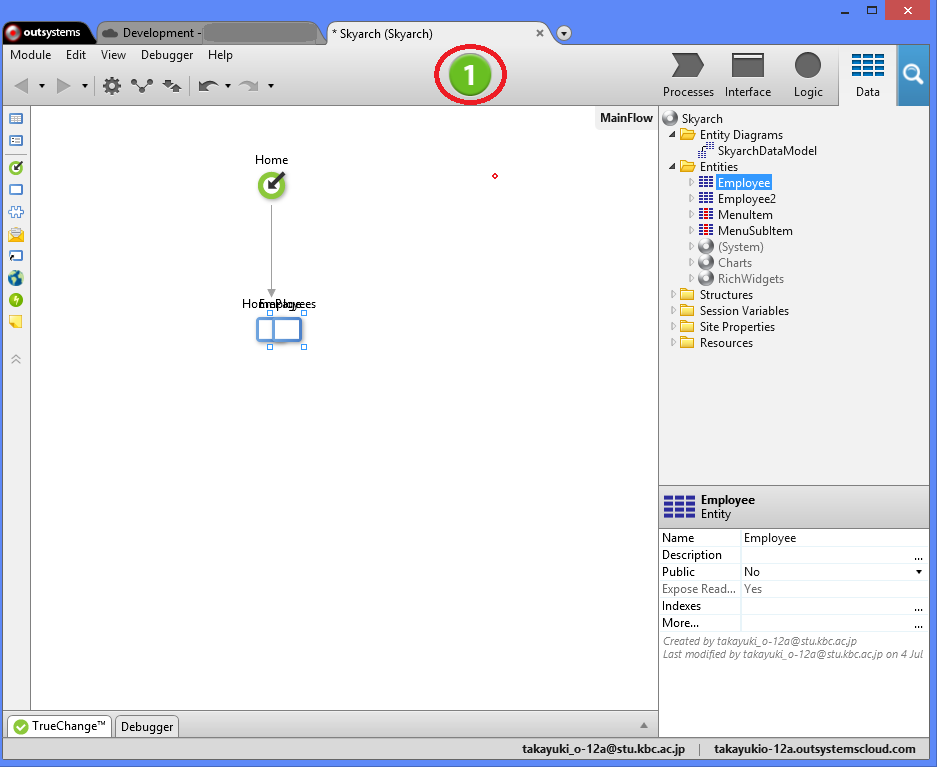Open the Forward history dropdown arrow
The width and height of the screenshot is (937, 767).
coord(85,86)
